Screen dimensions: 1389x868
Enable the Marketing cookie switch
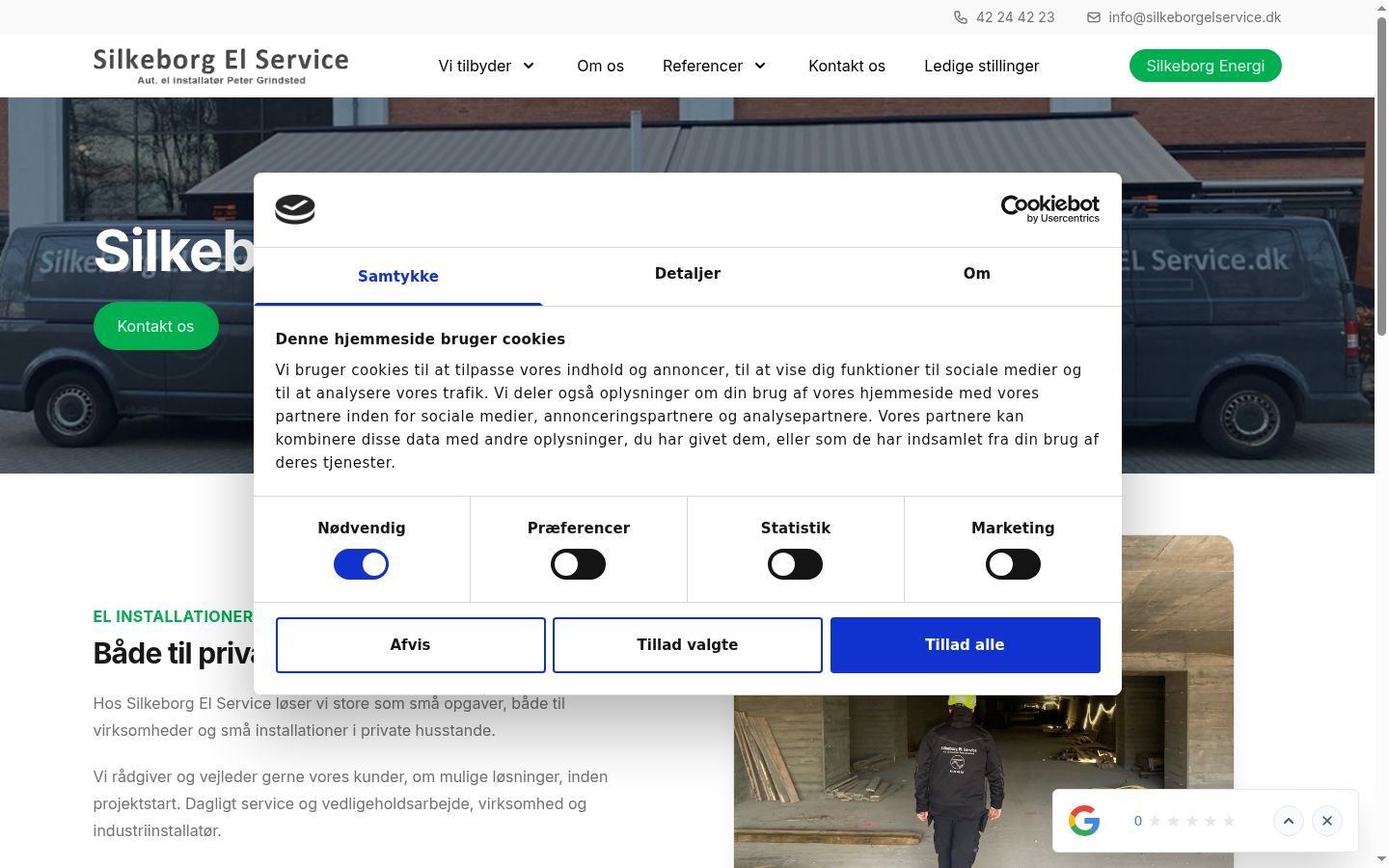tap(1013, 564)
